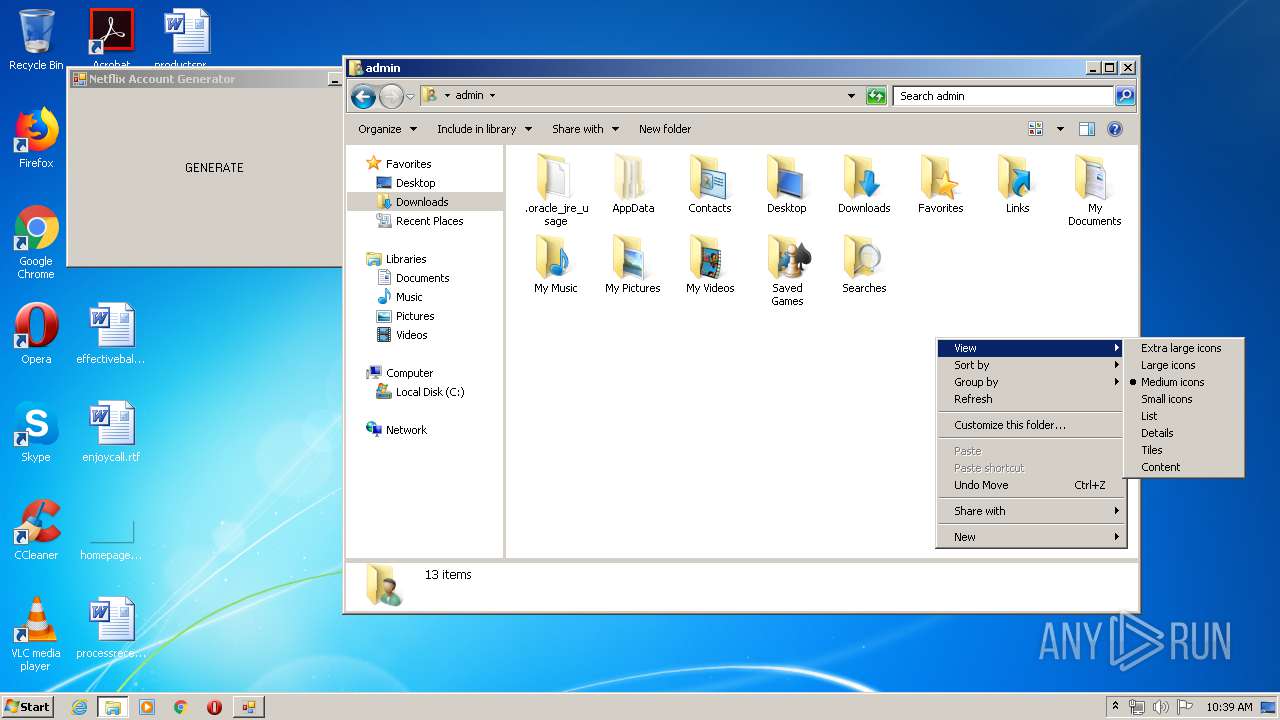The image size is (1280, 720).
Task: Switch to Content view
Action: coord(1160,467)
